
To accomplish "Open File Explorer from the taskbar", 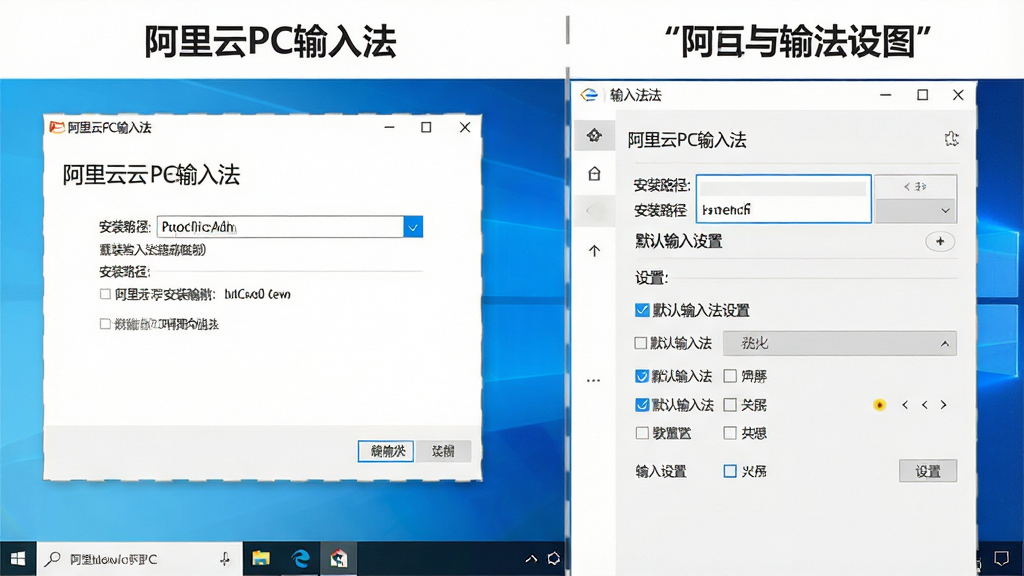I will pos(261,559).
